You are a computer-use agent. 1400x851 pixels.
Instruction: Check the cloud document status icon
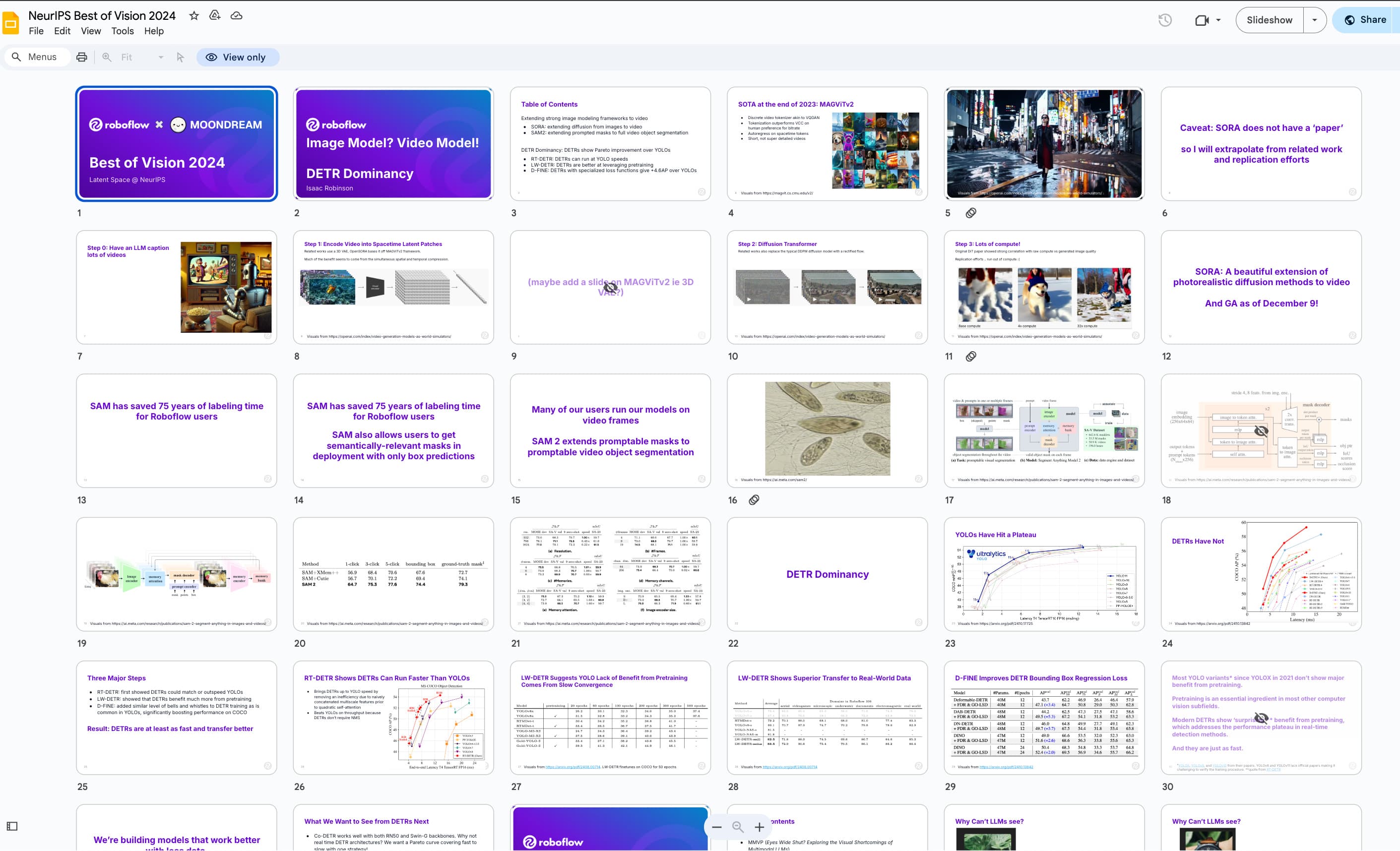[236, 16]
